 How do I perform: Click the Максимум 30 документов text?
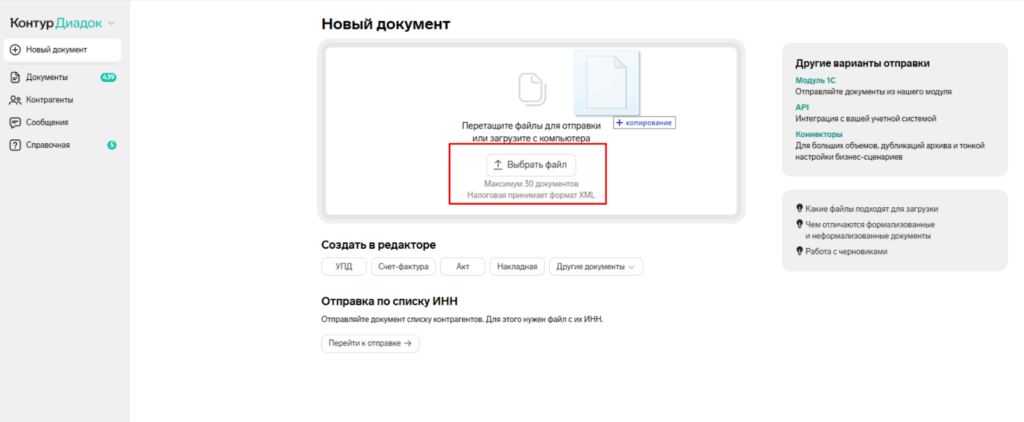(x=531, y=184)
